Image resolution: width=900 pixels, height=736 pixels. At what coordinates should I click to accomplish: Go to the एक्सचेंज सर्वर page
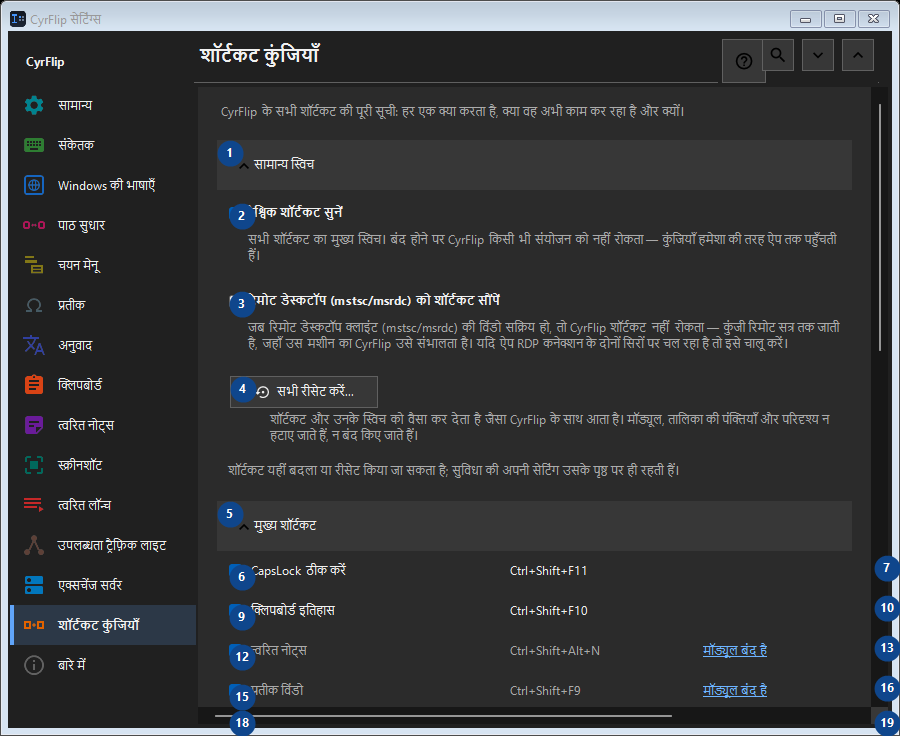click(x=103, y=585)
